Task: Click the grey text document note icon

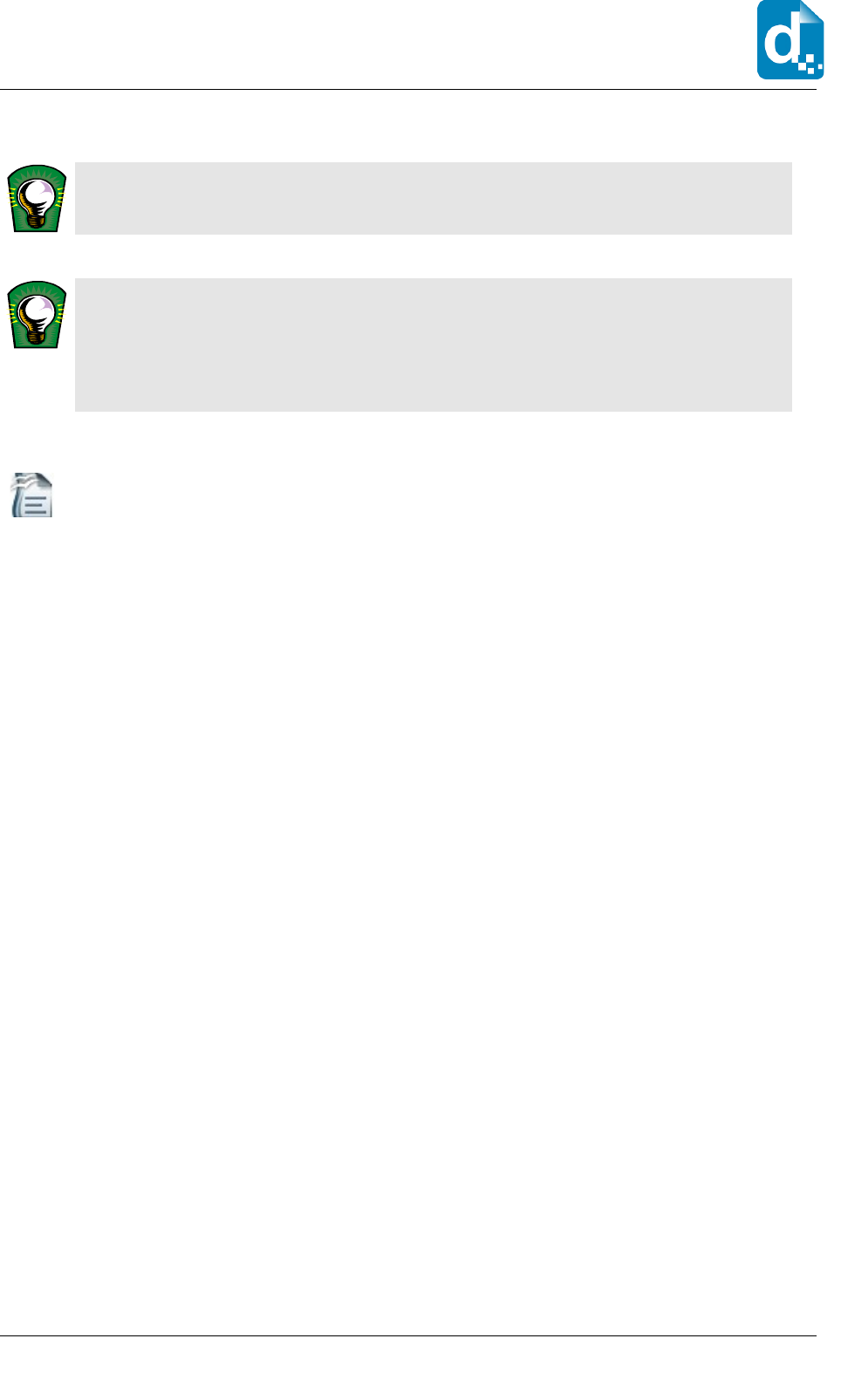Action: (x=32, y=495)
